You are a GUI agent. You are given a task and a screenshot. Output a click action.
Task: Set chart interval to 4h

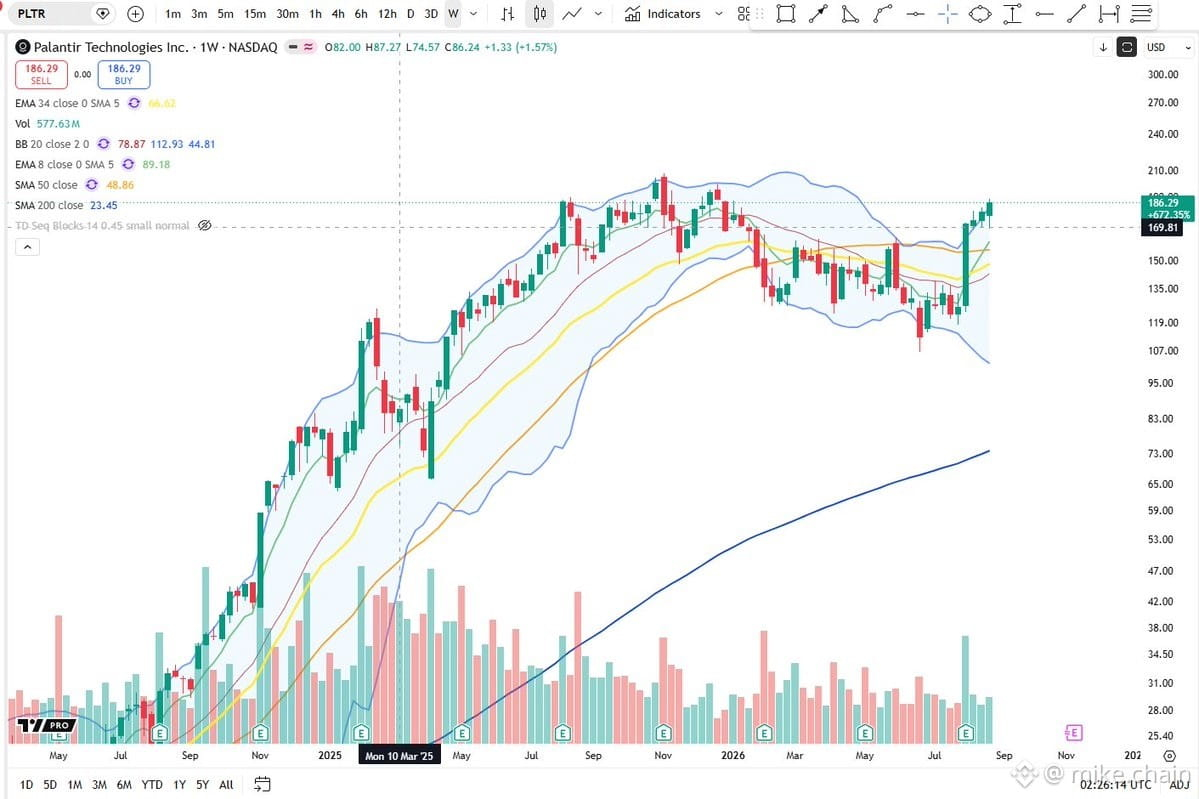pos(338,14)
